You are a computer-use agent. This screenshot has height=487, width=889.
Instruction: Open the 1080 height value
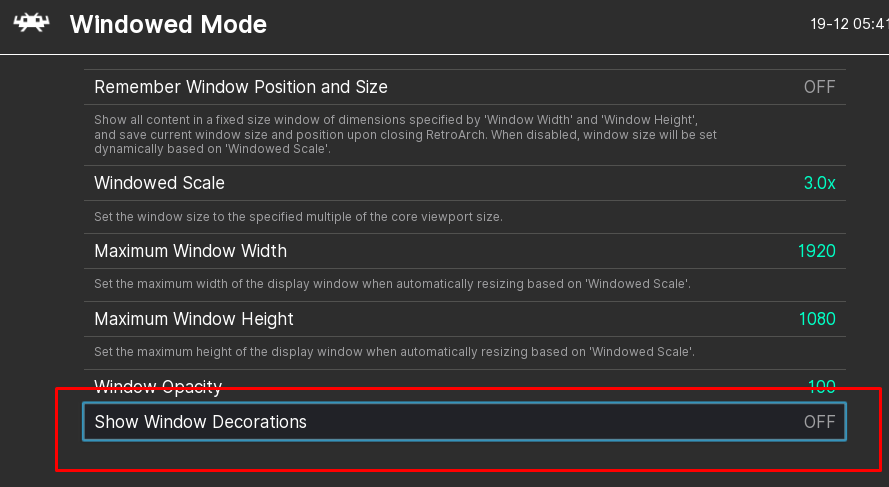817,319
